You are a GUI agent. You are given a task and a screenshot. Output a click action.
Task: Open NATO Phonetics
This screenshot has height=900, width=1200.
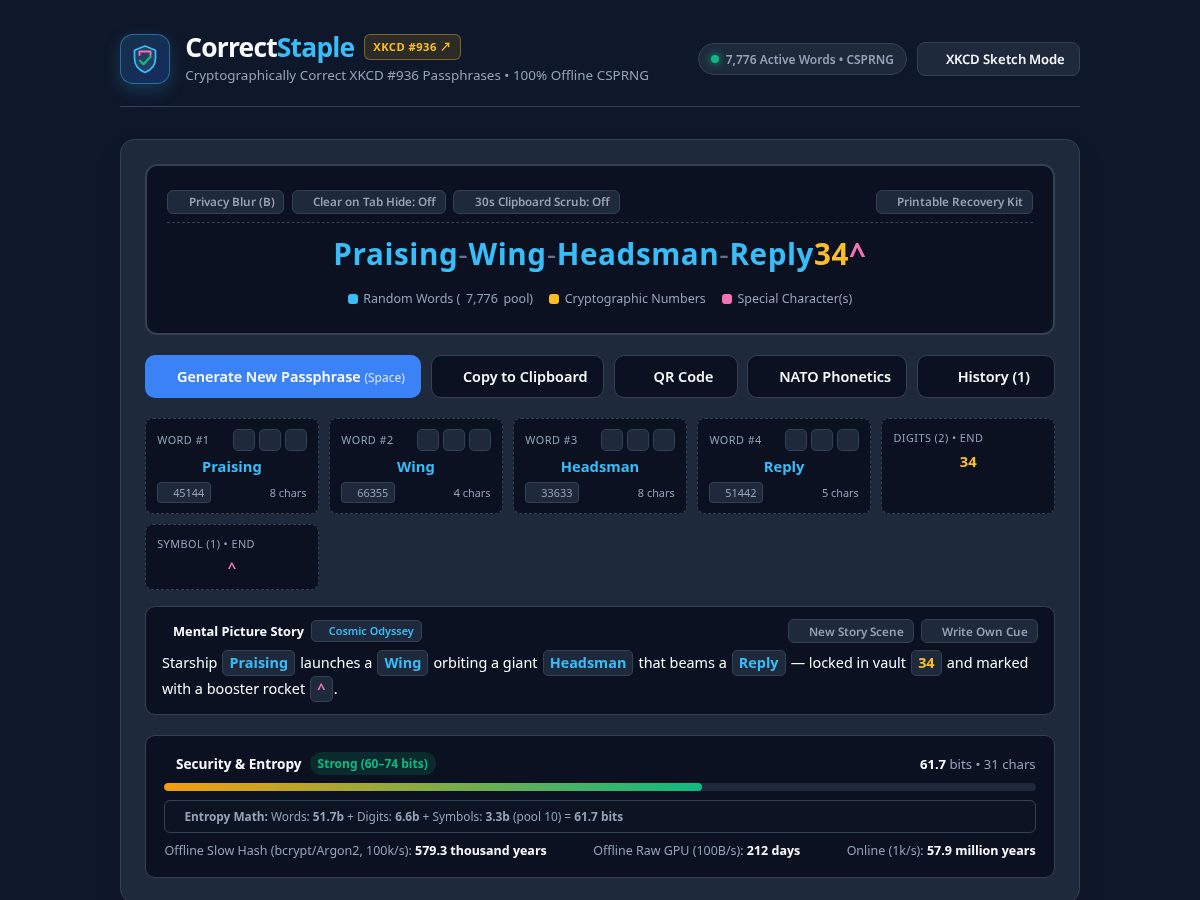827,377
